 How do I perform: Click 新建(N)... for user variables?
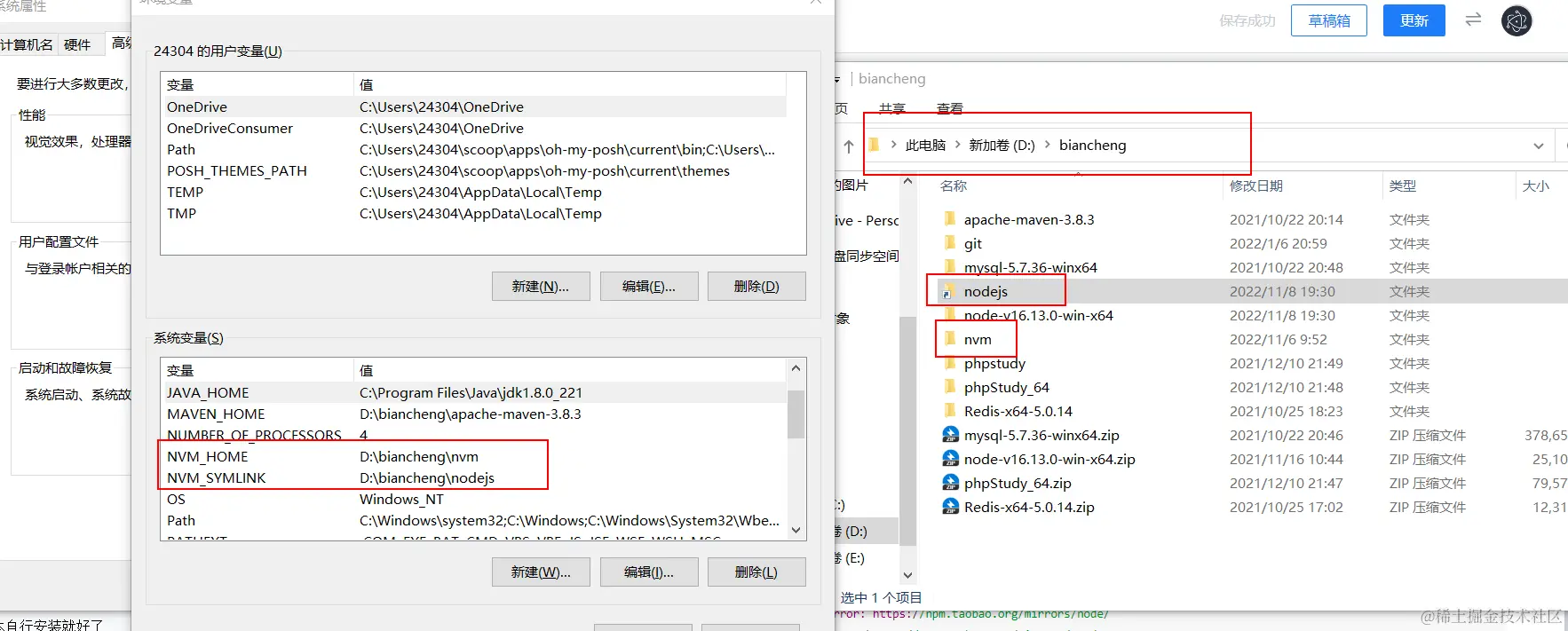click(541, 287)
